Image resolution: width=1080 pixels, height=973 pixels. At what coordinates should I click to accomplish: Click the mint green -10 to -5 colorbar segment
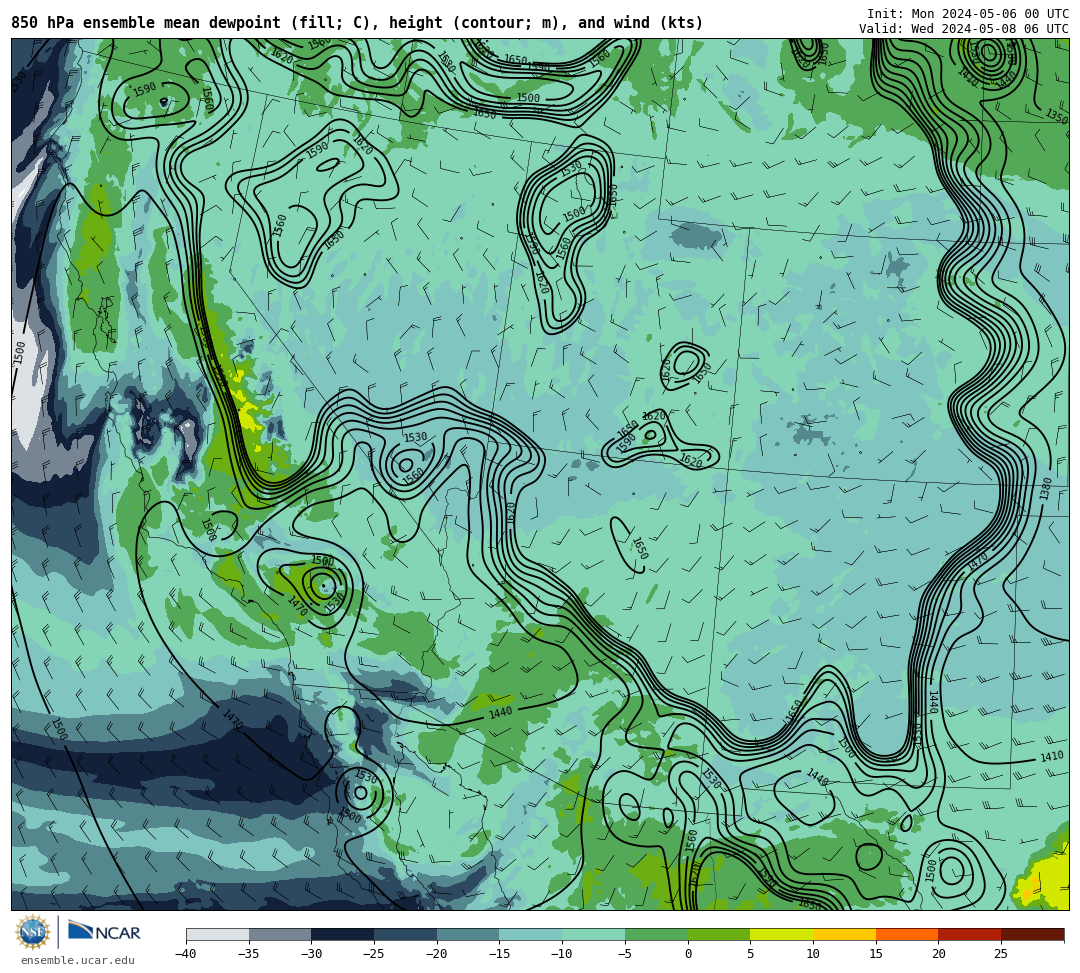pyautogui.click(x=594, y=934)
